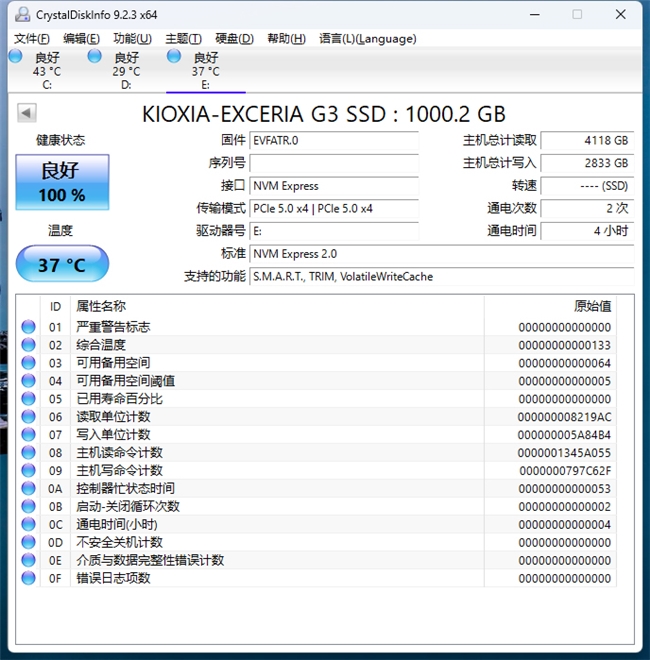Click the 接口 field NVM Express
The width and height of the screenshot is (650, 660).
tap(334, 186)
